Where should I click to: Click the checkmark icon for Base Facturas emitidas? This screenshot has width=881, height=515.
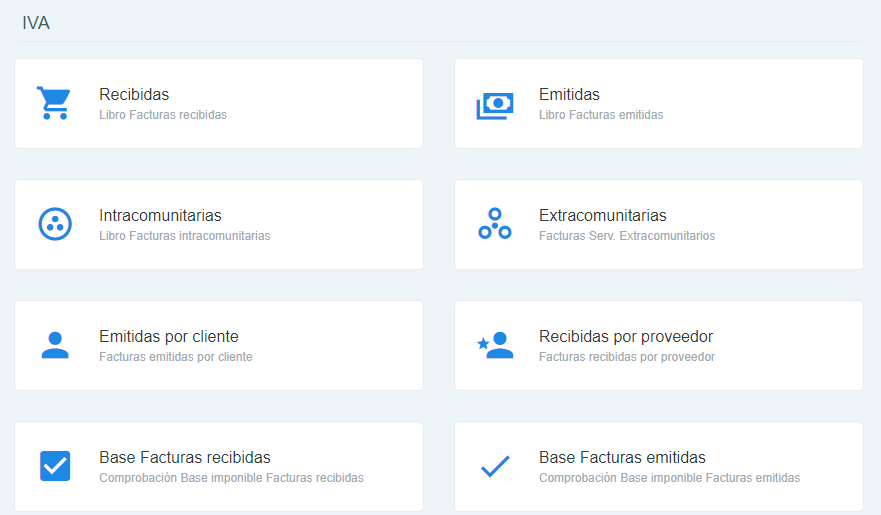click(x=494, y=466)
